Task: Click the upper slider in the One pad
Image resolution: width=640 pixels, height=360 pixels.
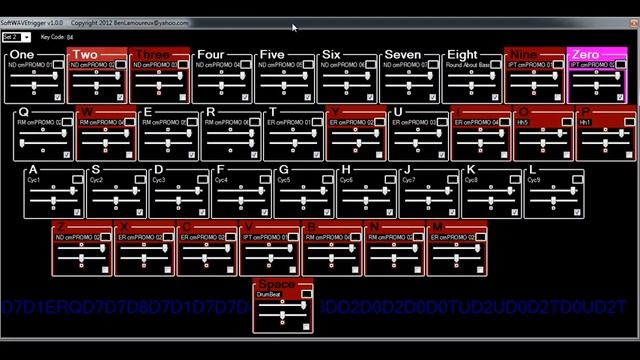Action: pos(34,76)
